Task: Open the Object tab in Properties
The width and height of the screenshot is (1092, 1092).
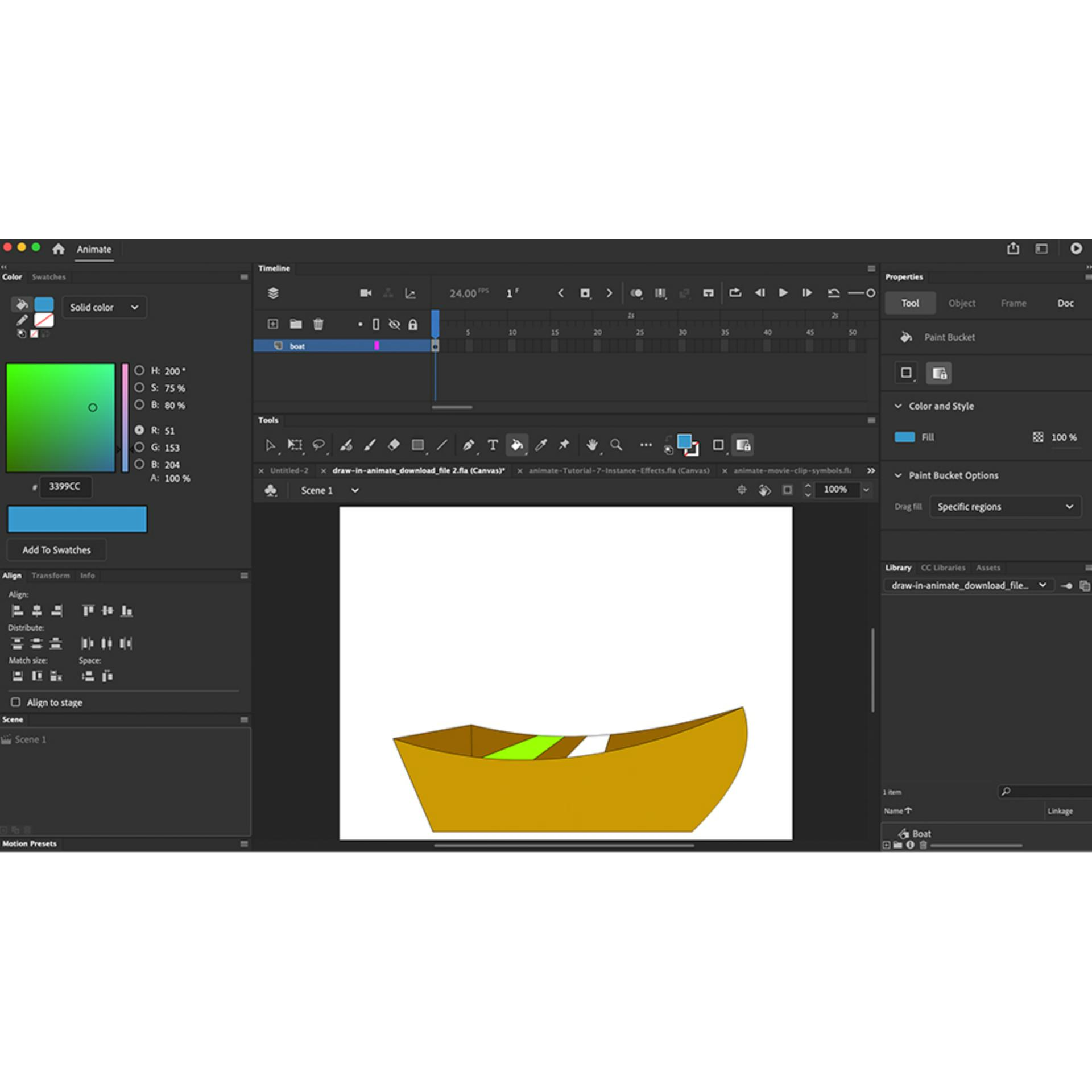Action: tap(961, 303)
